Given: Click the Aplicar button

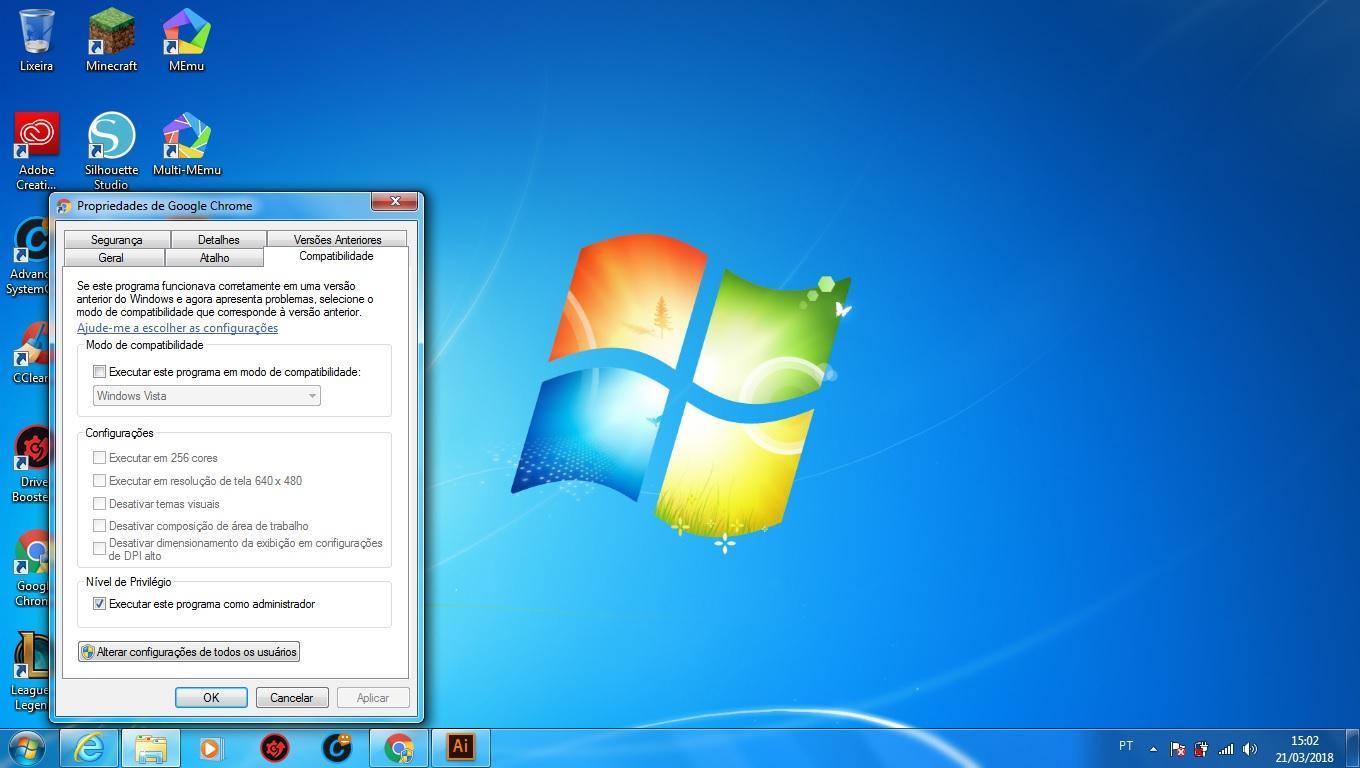Looking at the screenshot, I should pyautogui.click(x=373, y=698).
